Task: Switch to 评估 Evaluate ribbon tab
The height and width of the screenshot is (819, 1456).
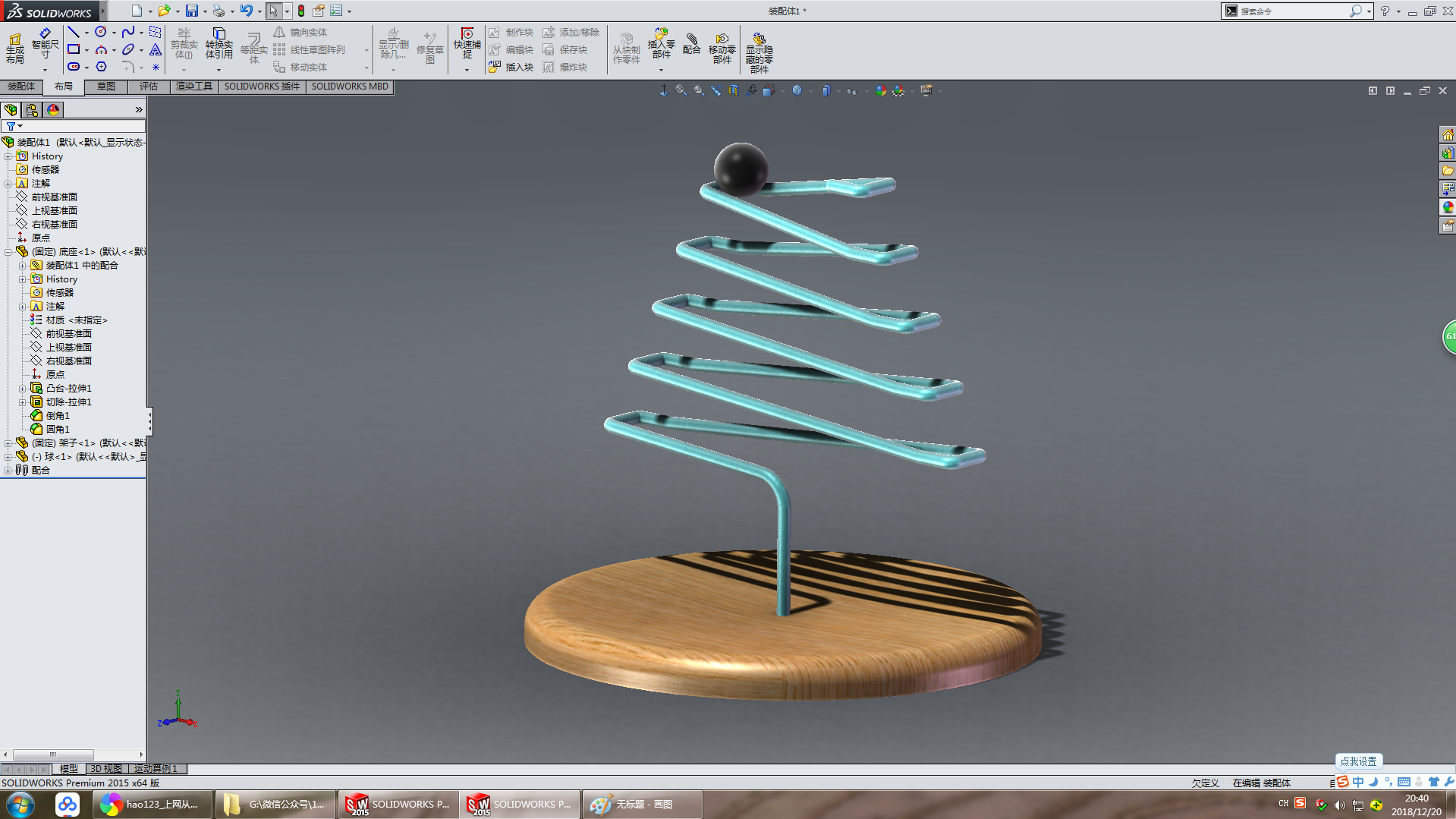Action: click(148, 87)
